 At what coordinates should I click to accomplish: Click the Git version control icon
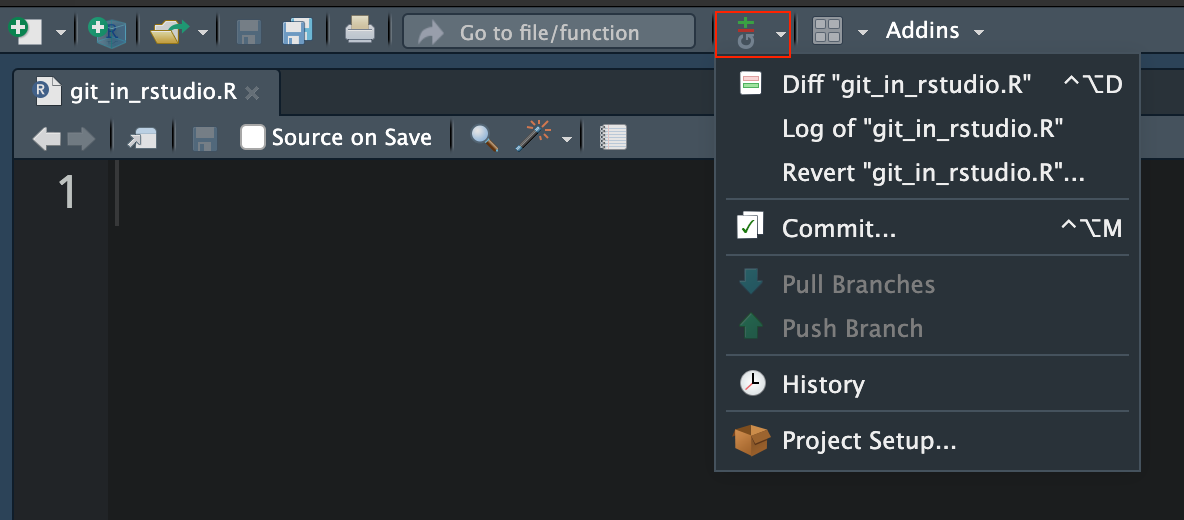[746, 33]
